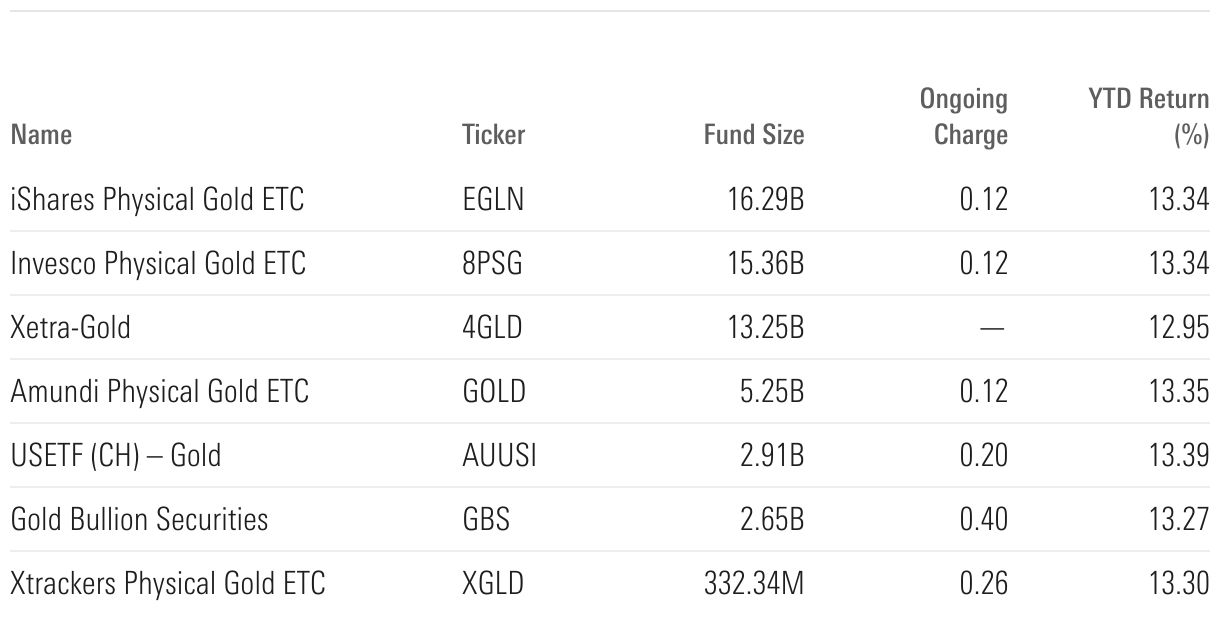This screenshot has width=1220, height=624.
Task: Click the Fund Size column header
Action: (753, 135)
